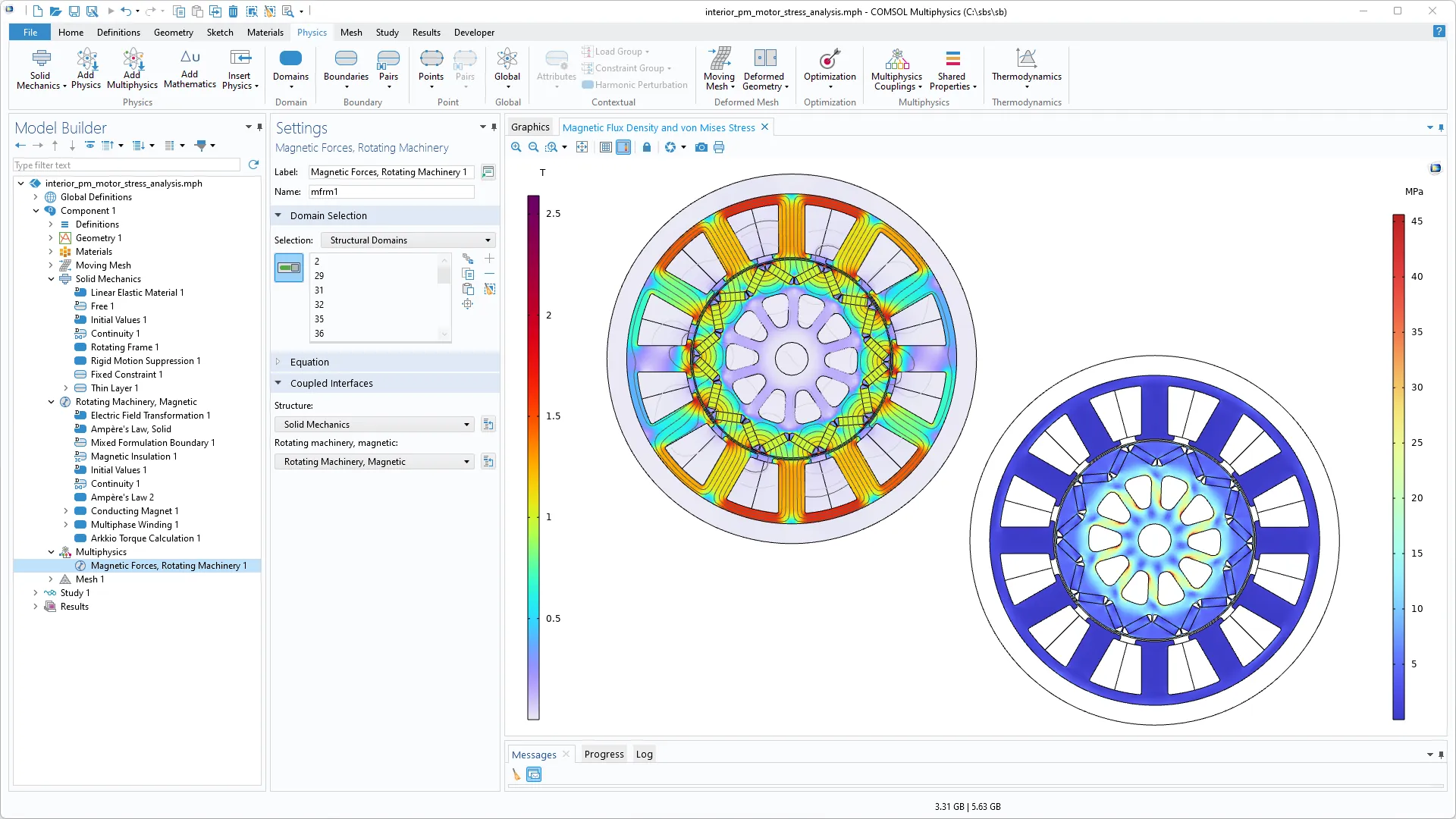Click the Label field with Magnetic Forces text
Image resolution: width=1456 pixels, height=819 pixels.
[391, 172]
